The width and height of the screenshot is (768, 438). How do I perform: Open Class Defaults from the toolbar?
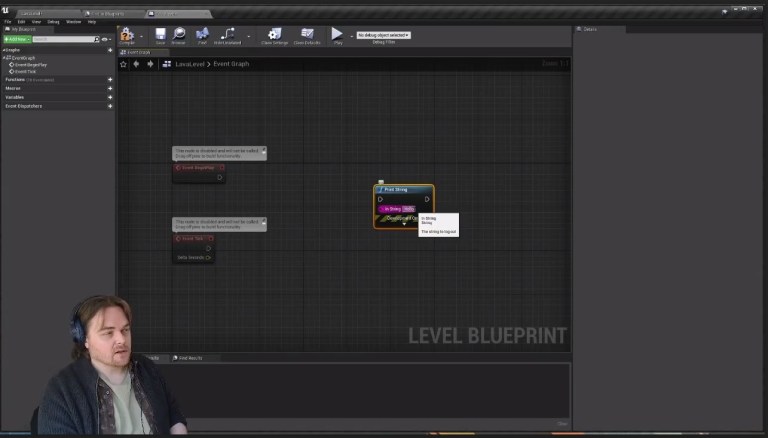(x=307, y=34)
